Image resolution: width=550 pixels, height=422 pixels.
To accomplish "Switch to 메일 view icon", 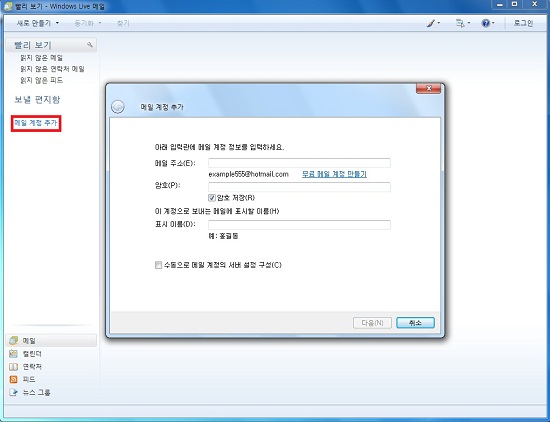I will tap(13, 341).
